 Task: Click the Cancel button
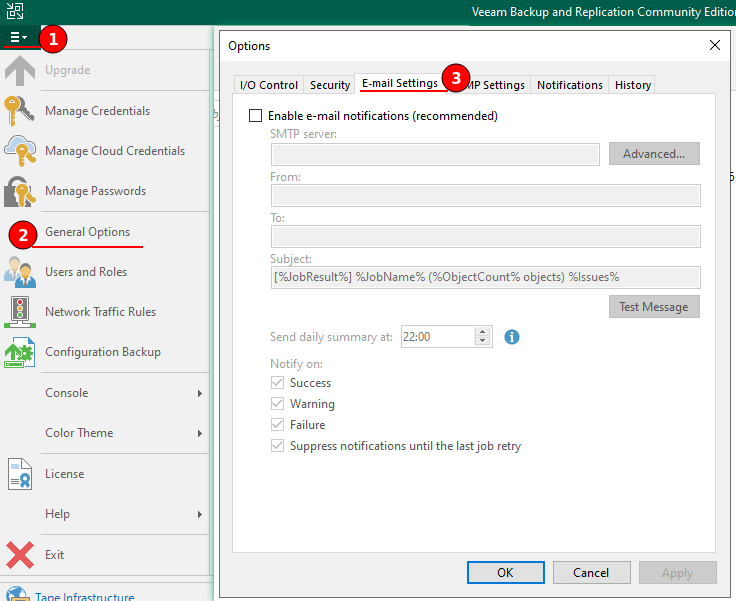pos(591,573)
